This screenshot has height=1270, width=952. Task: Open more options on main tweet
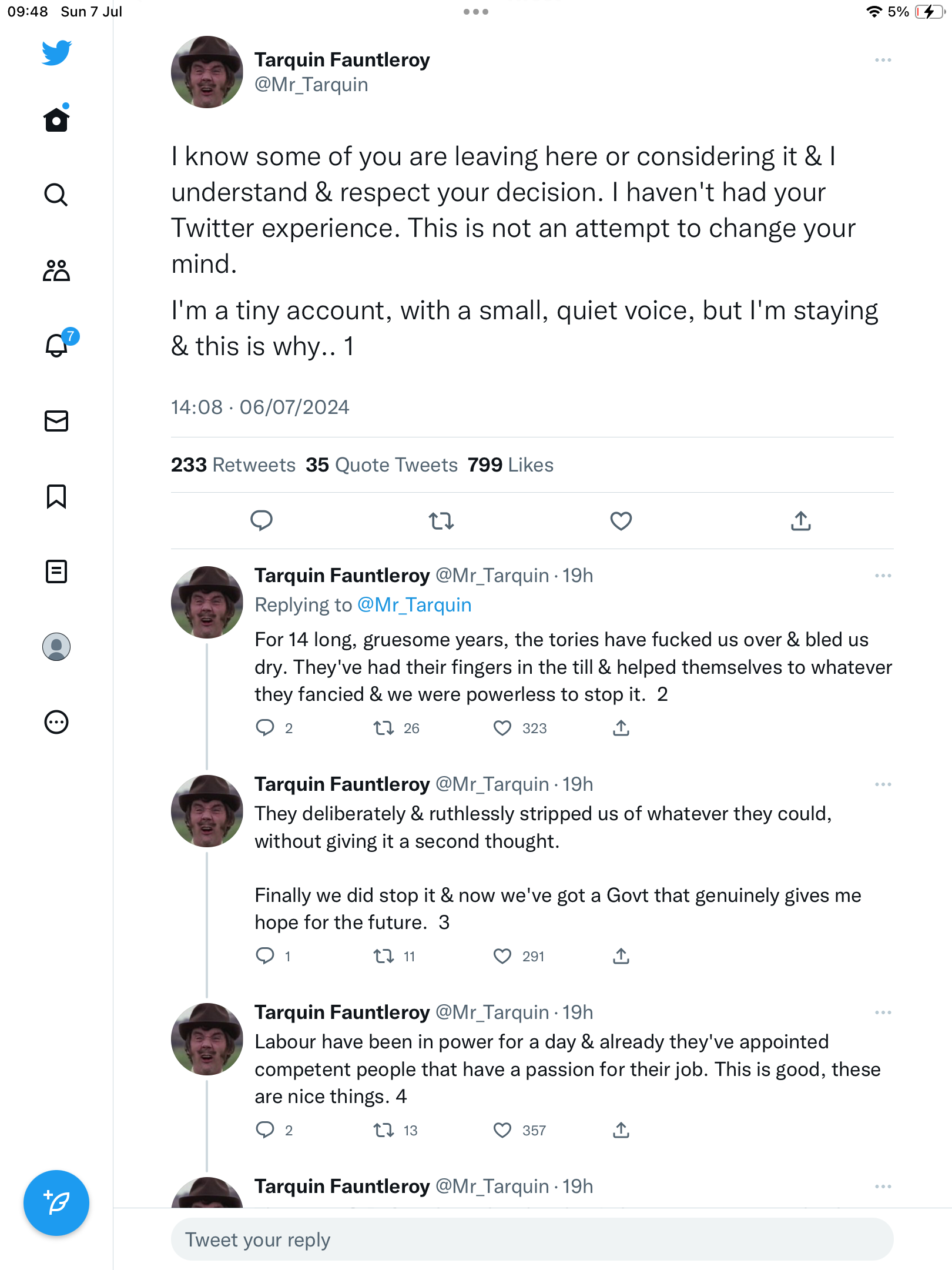(x=883, y=60)
